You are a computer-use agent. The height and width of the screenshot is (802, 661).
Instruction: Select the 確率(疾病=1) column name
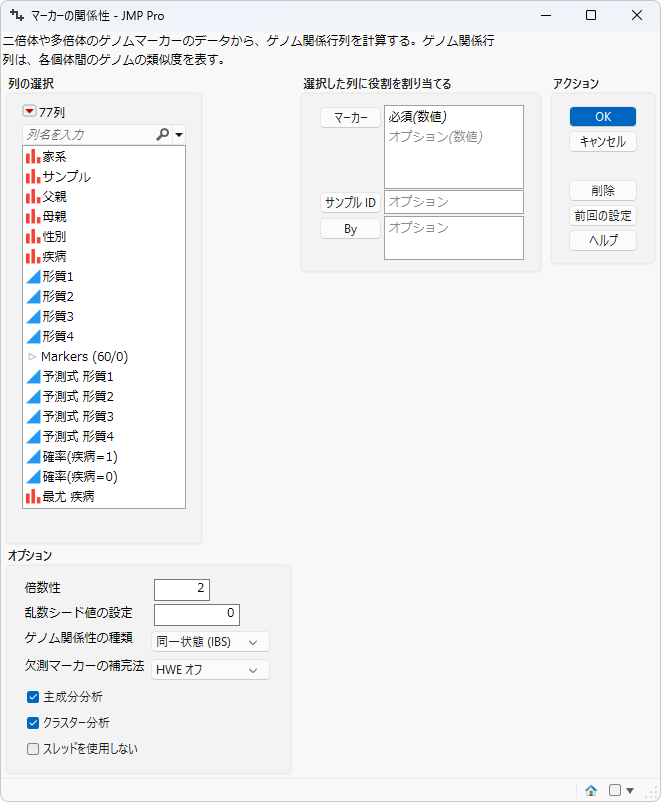pos(80,457)
